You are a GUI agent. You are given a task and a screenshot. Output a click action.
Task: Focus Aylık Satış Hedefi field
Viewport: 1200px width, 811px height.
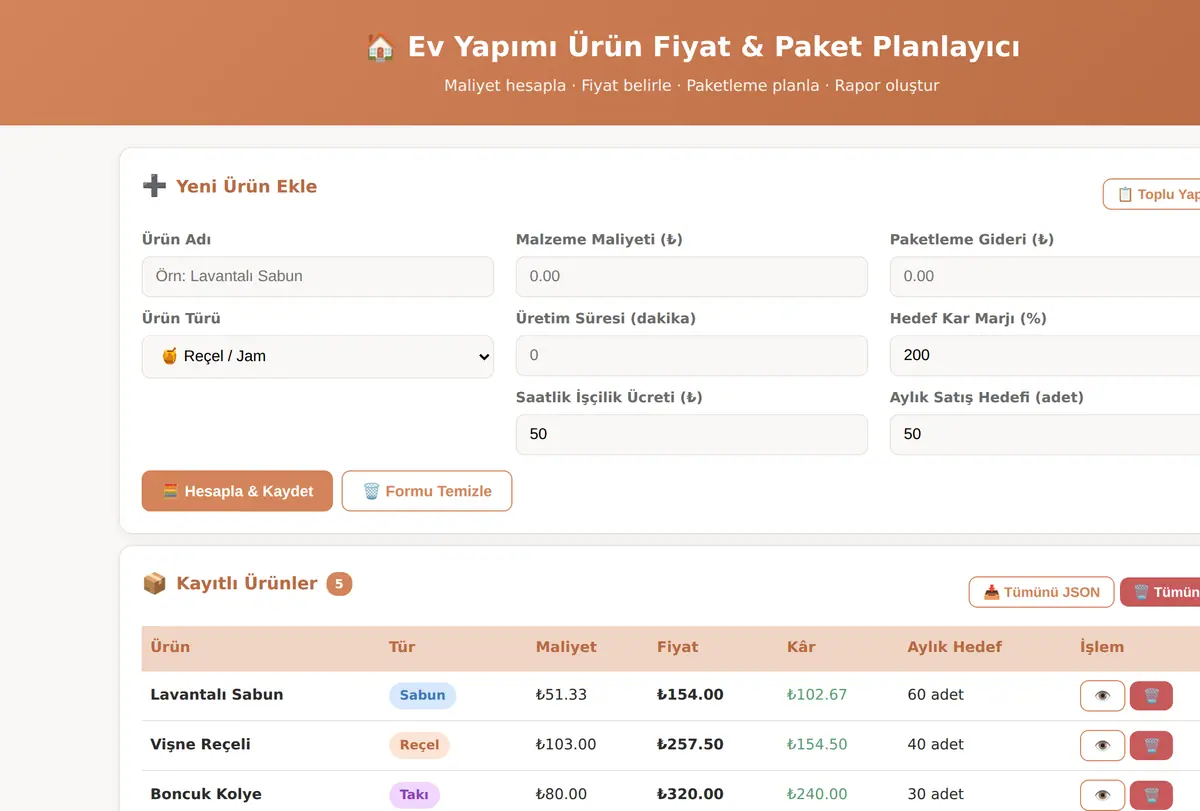[x=1045, y=434]
